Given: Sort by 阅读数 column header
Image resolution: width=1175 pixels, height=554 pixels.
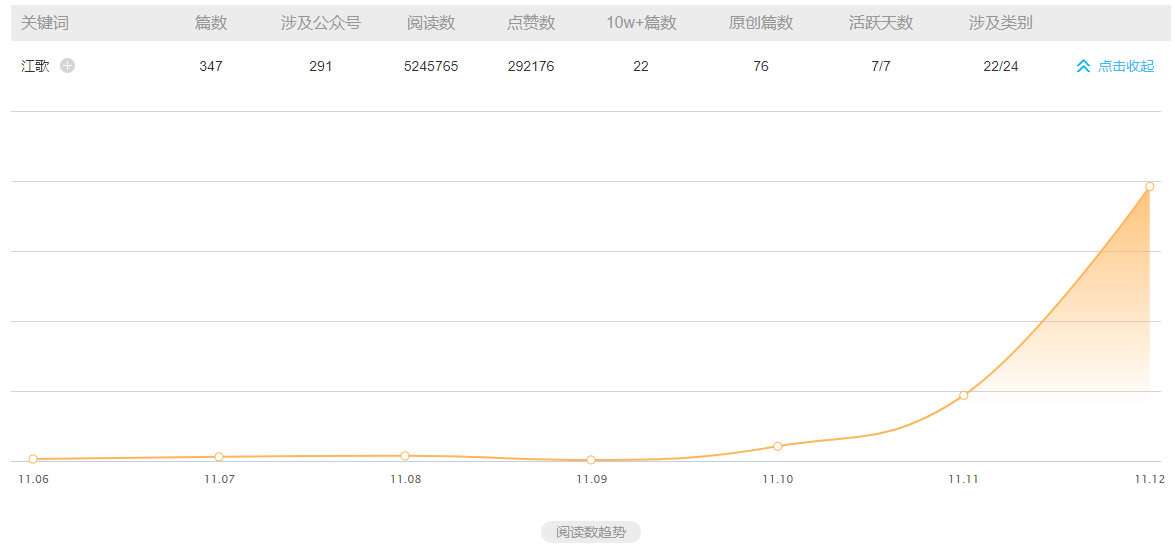Looking at the screenshot, I should point(431,23).
